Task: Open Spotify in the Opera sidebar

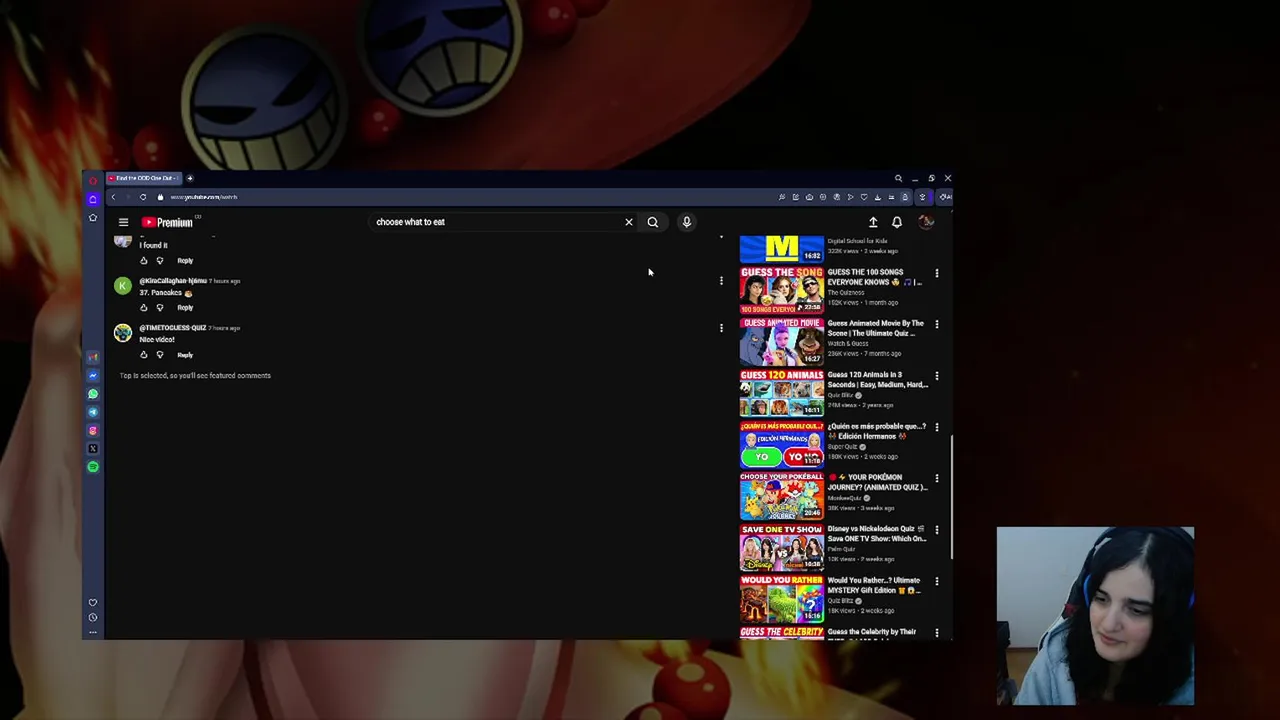Action: [x=93, y=466]
